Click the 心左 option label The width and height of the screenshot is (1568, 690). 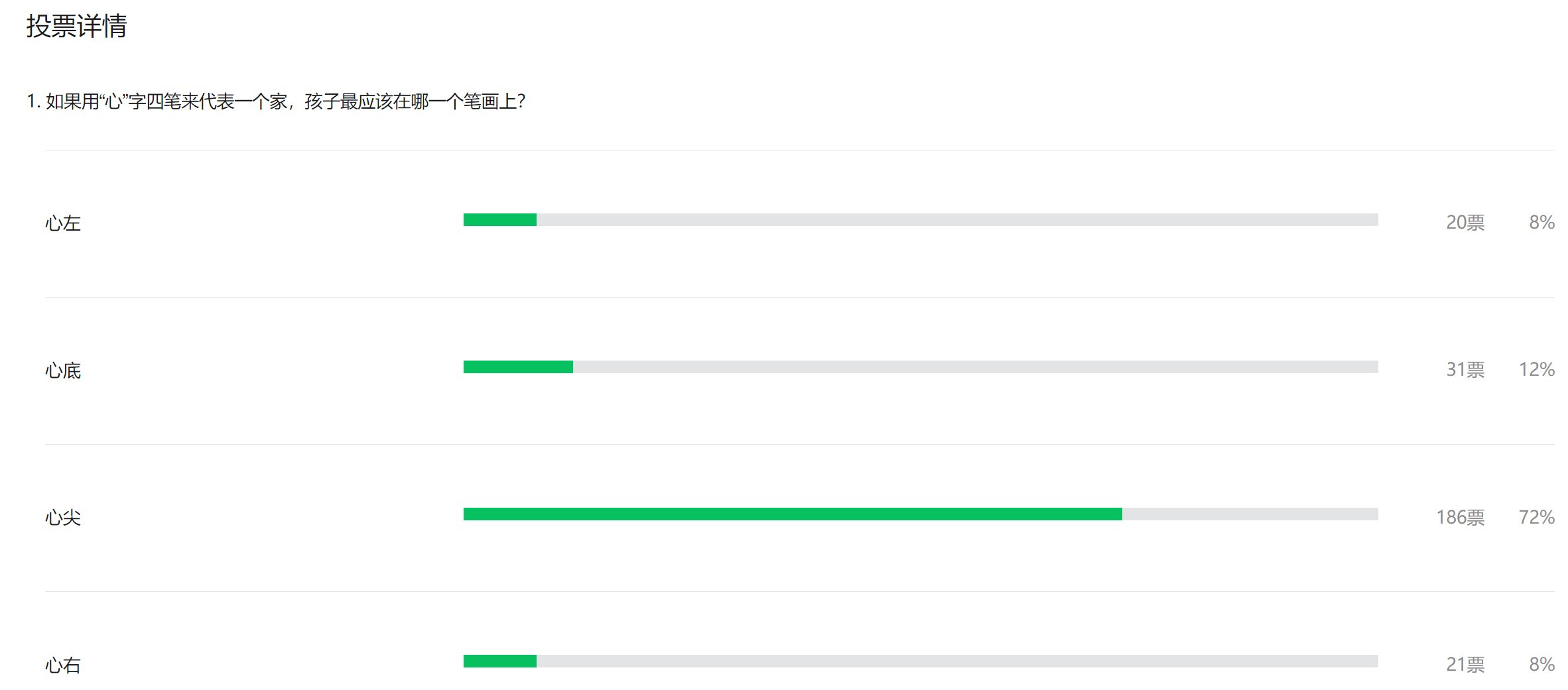click(x=63, y=223)
